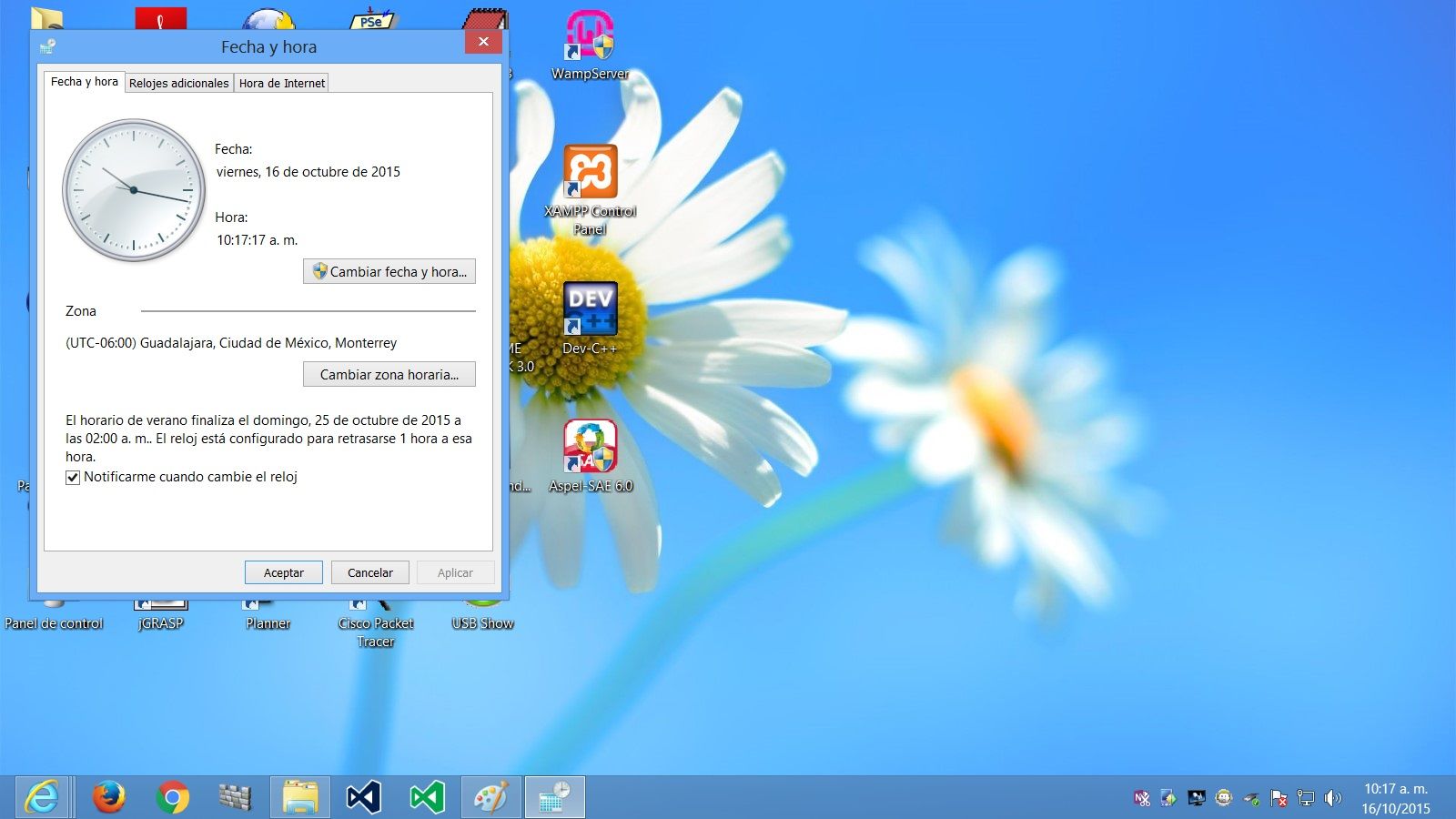1456x819 pixels.
Task: Click the taskbar clock showing 10:17 a. m.
Action: click(1395, 798)
